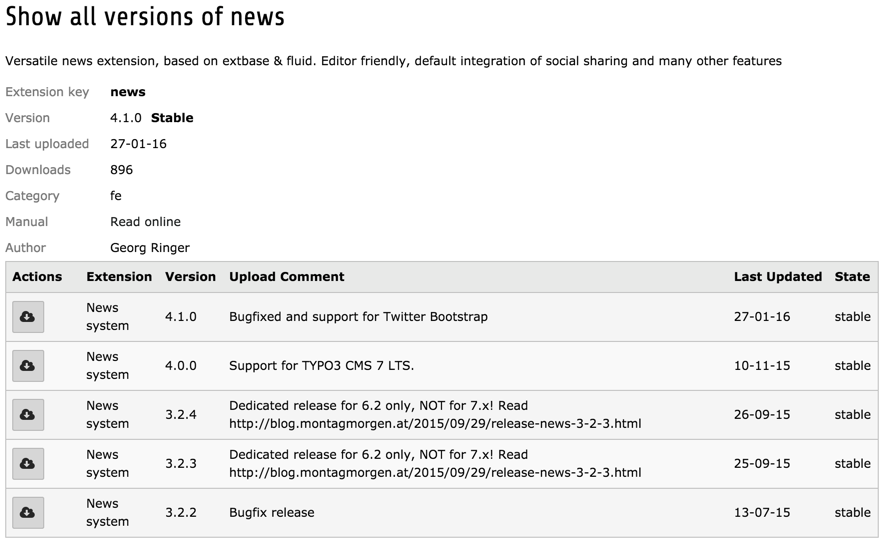Open the blog URL in the 3.2.3 row
Screen dimensions: 886x547
[435, 473]
